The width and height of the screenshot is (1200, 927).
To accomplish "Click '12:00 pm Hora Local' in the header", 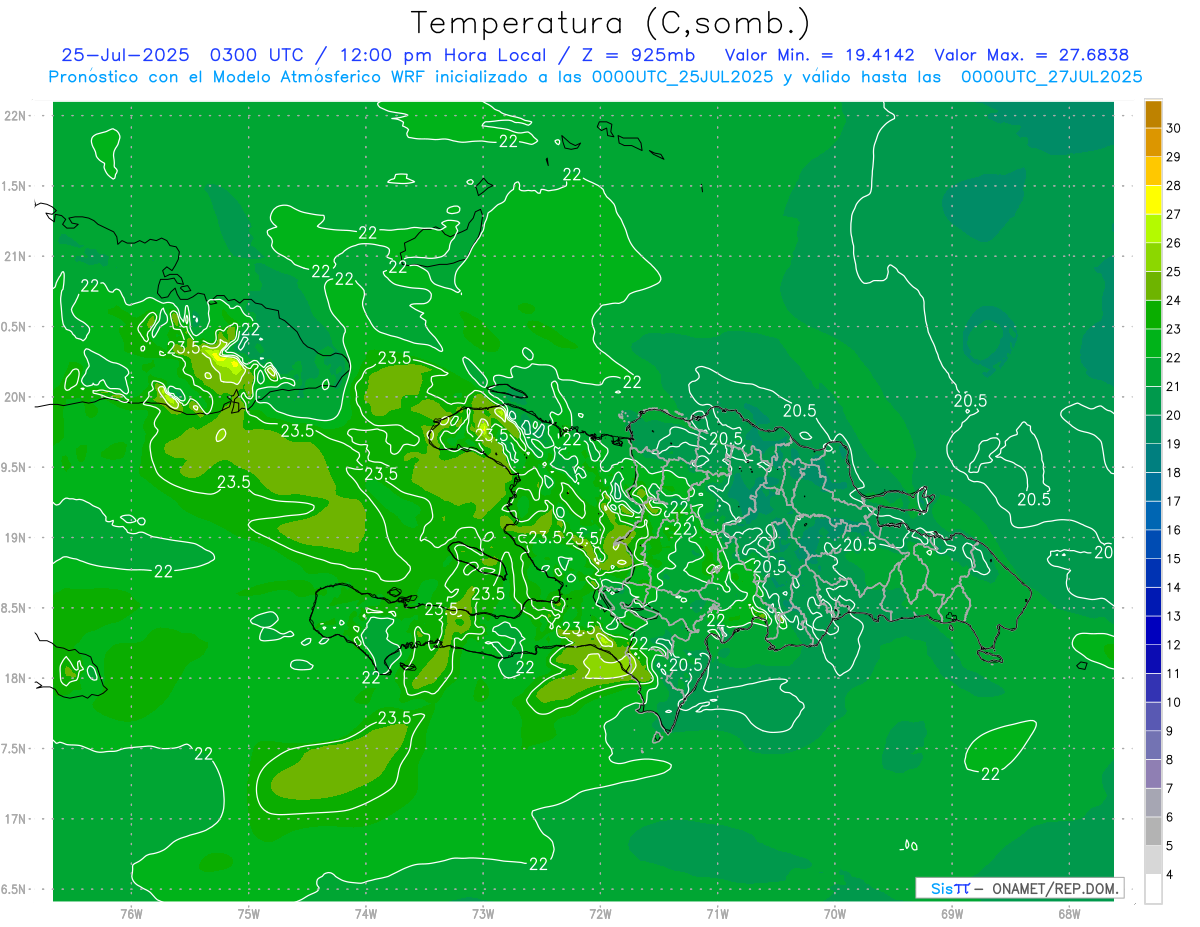I will pos(445,56).
